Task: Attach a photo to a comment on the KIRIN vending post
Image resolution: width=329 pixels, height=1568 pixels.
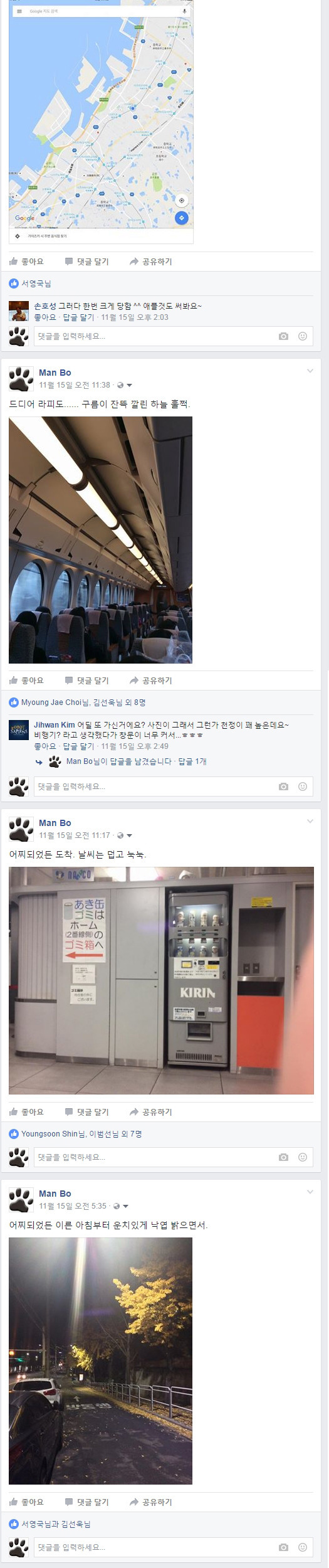Action: 283,1157
